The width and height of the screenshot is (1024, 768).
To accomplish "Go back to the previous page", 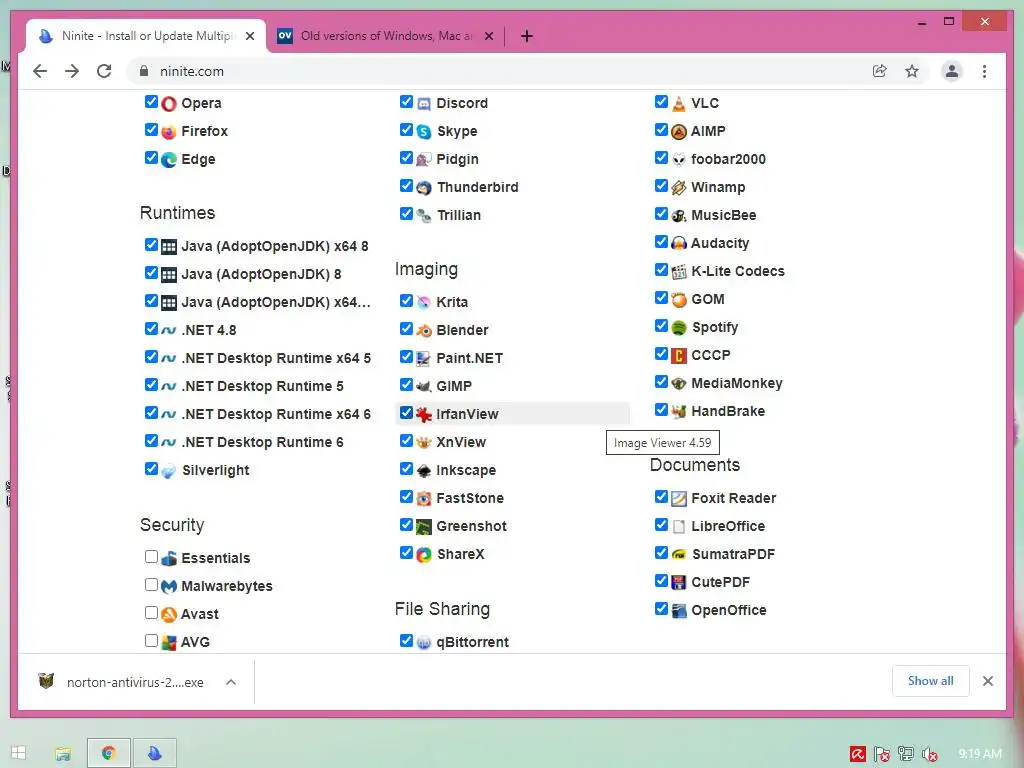I will coord(40,71).
